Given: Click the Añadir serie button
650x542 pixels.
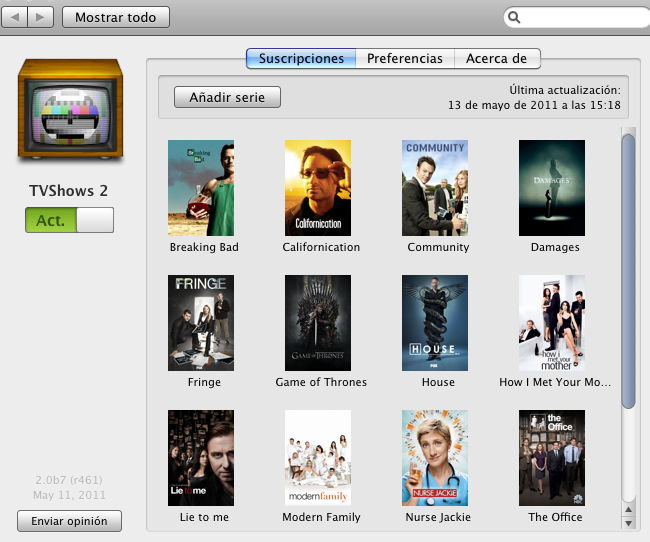Looking at the screenshot, I should pyautogui.click(x=227, y=97).
